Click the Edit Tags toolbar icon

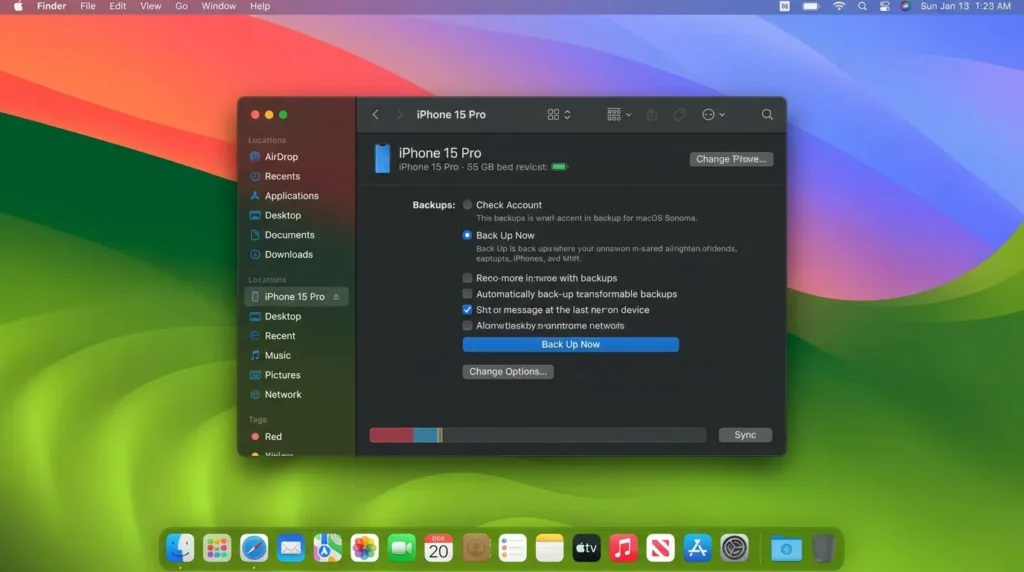(679, 114)
